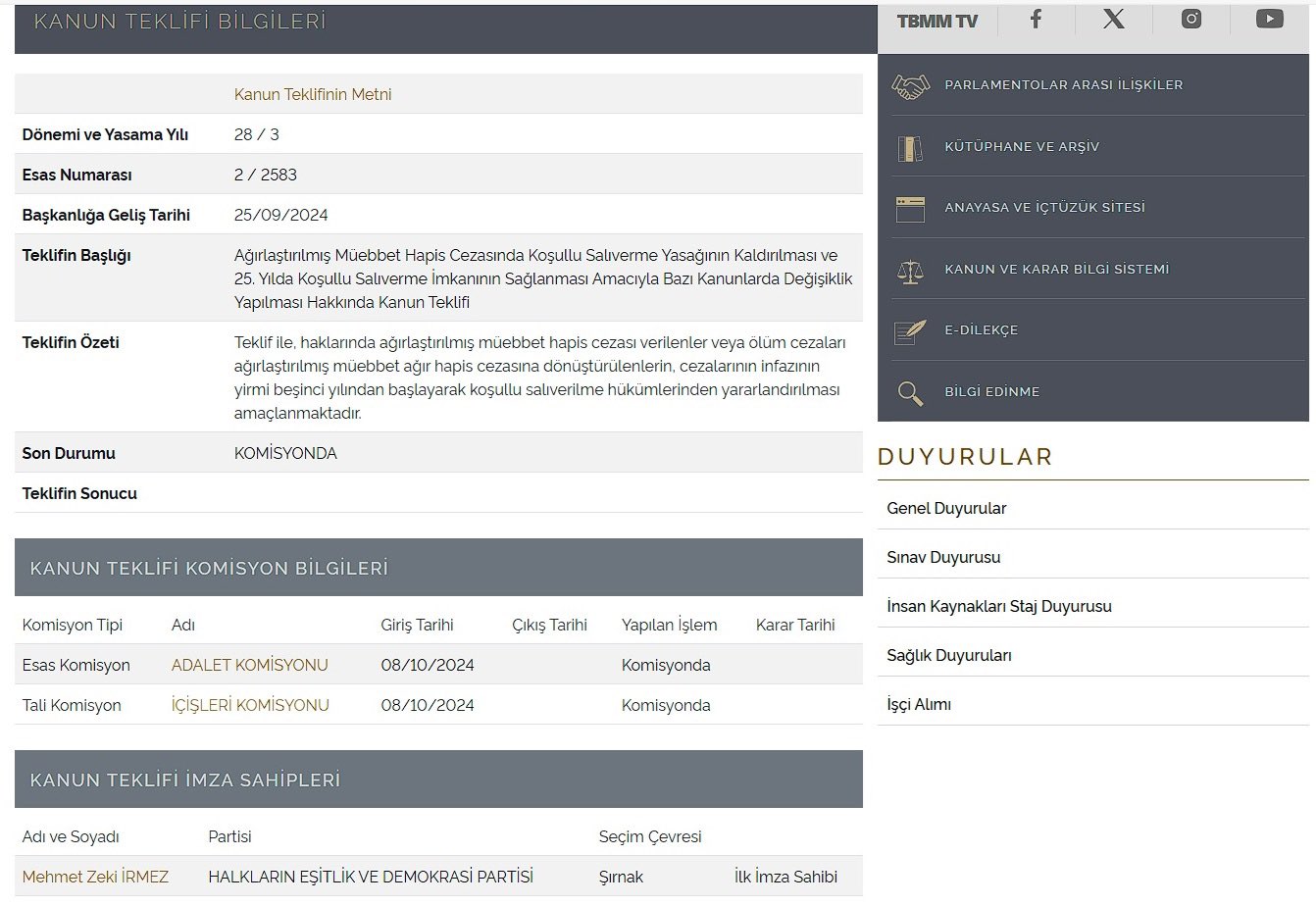Open Mehmet Zeki İRMEZ profile link
This screenshot has height=906, width=1316.
click(95, 877)
